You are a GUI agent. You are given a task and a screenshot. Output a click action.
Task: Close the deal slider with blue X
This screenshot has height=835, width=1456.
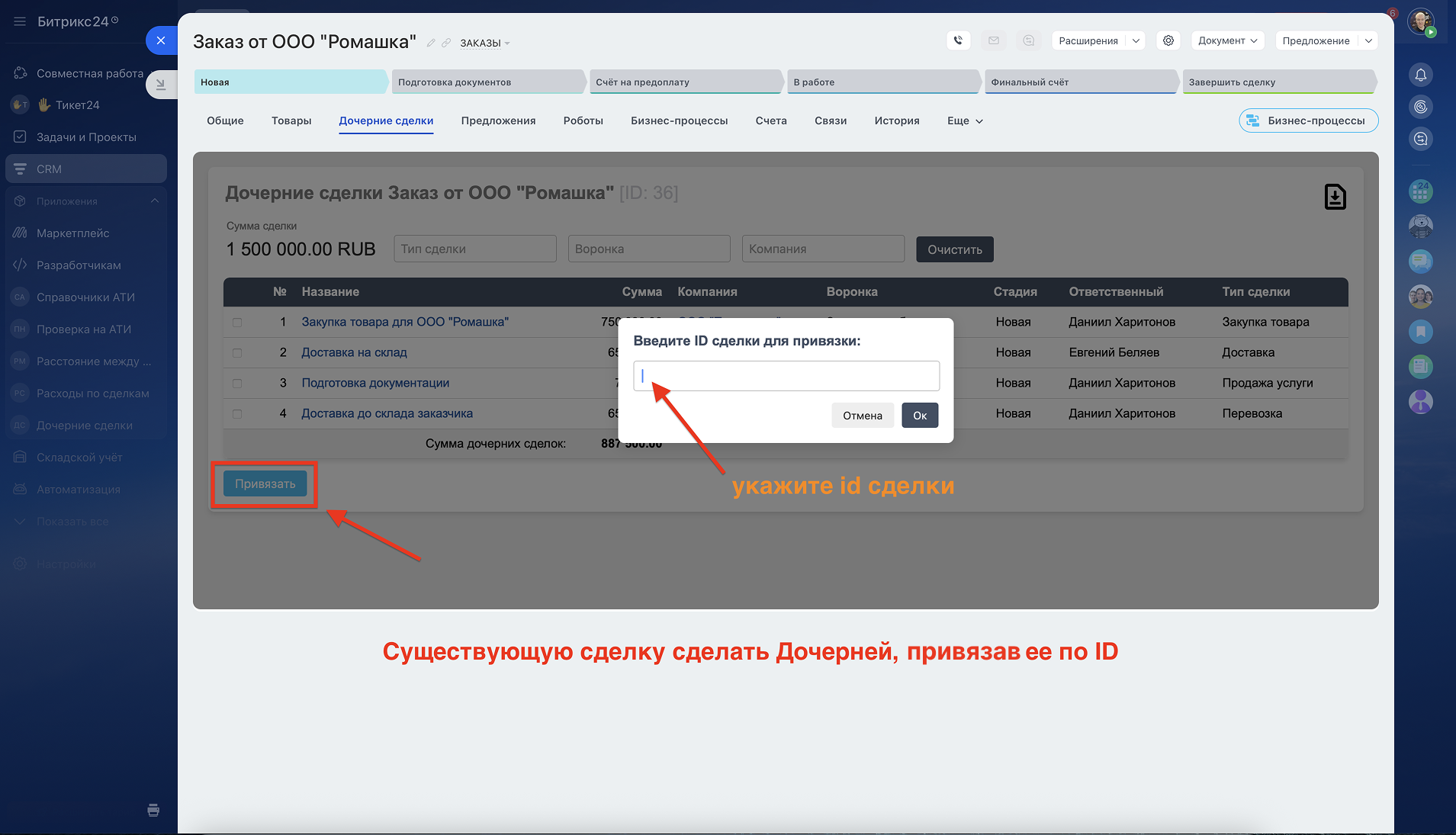click(x=161, y=40)
